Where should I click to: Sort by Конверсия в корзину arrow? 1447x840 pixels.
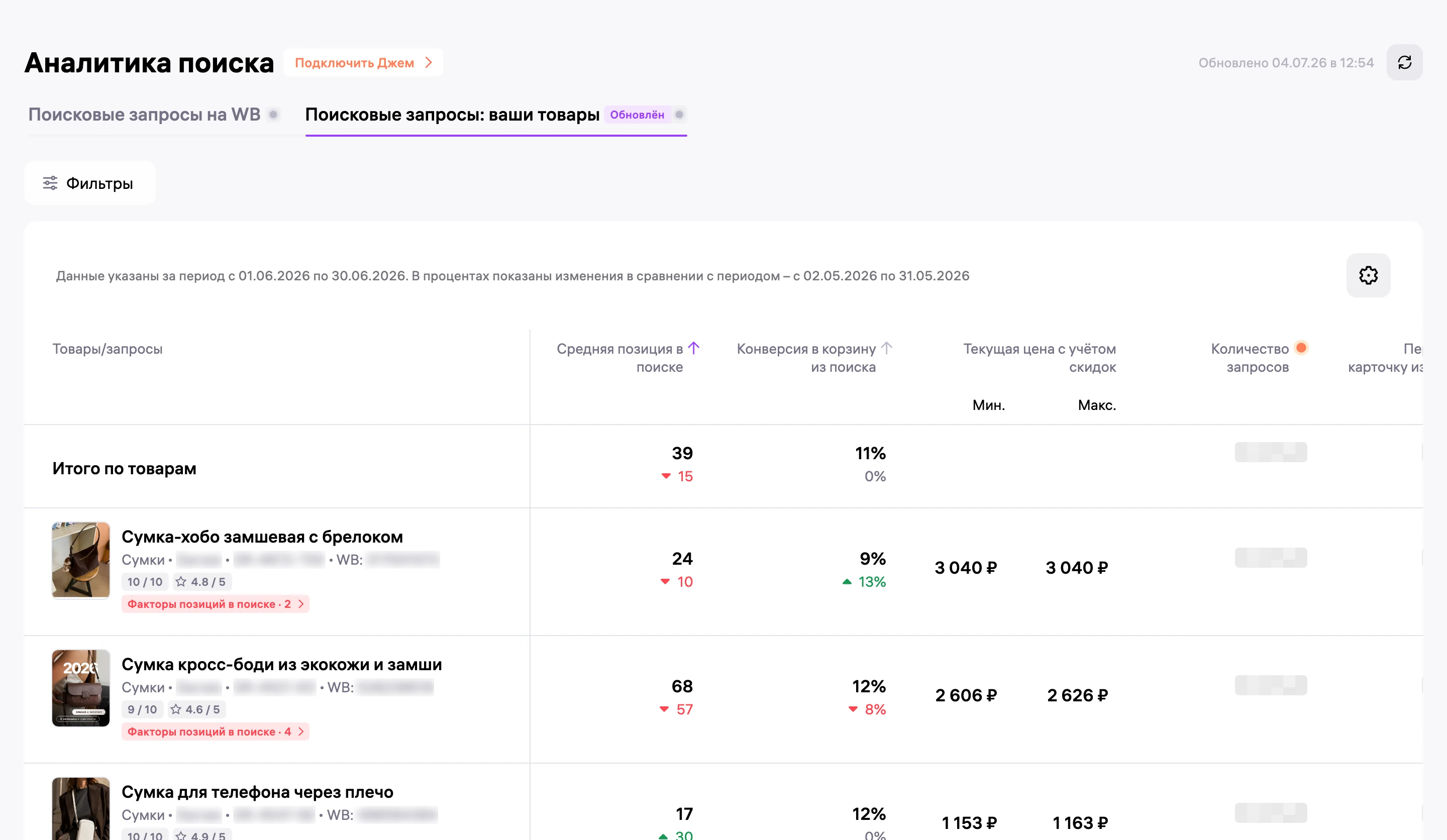(x=886, y=348)
